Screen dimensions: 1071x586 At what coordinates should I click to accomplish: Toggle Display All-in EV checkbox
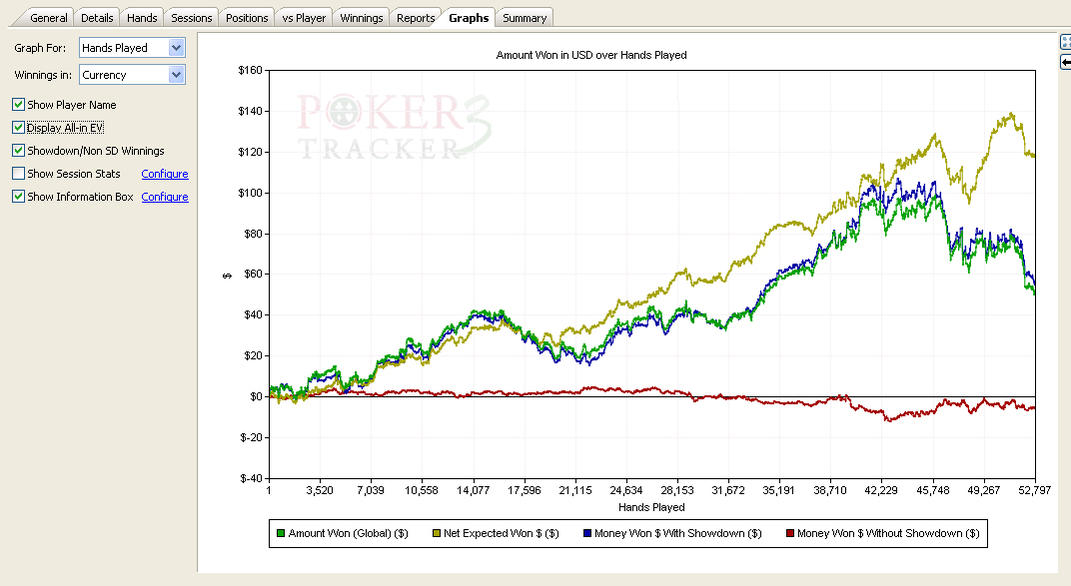pos(19,128)
